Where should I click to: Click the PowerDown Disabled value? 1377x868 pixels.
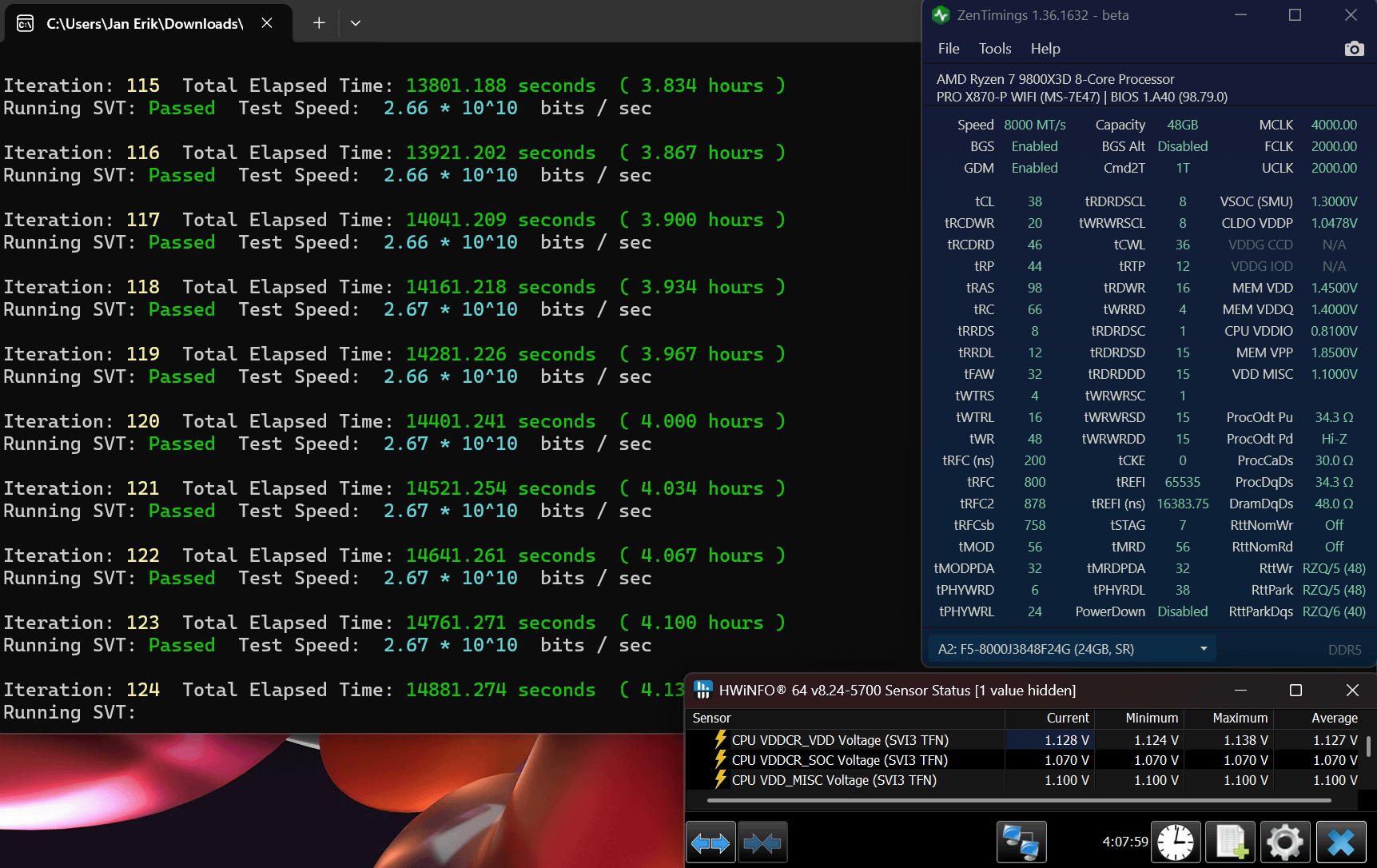pos(1183,611)
